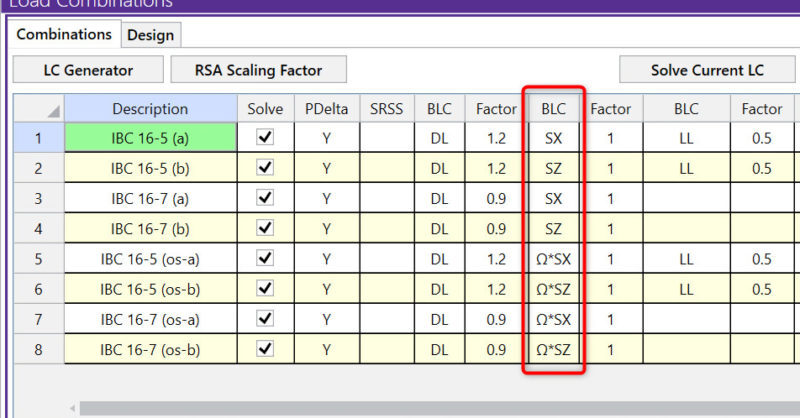Toggle Solve checkbox for IBC 16-7 (a)

click(x=265, y=198)
